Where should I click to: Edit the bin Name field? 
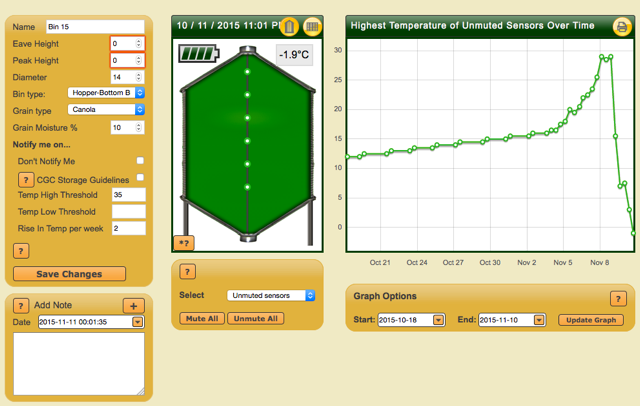95,27
